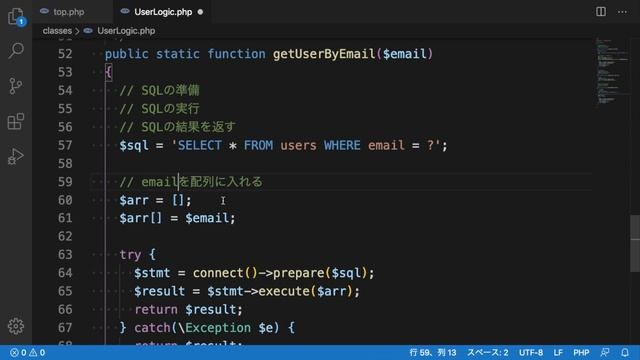Click the $arr = []; statement

click(x=155, y=200)
